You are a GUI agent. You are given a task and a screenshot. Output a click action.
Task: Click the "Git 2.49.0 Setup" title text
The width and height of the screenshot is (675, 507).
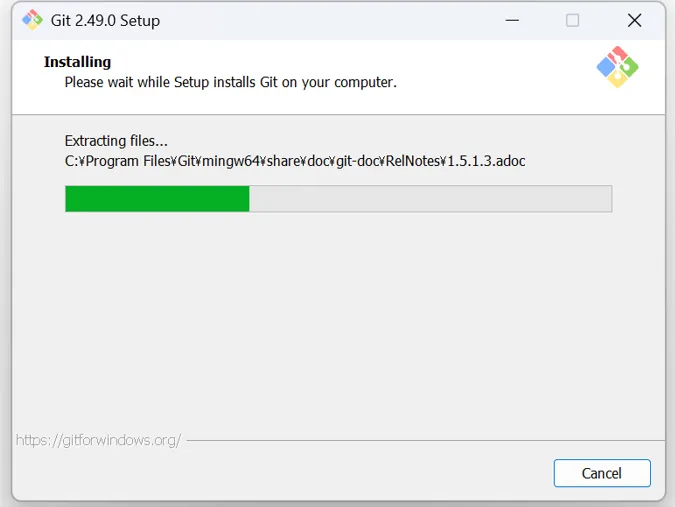tap(105, 20)
